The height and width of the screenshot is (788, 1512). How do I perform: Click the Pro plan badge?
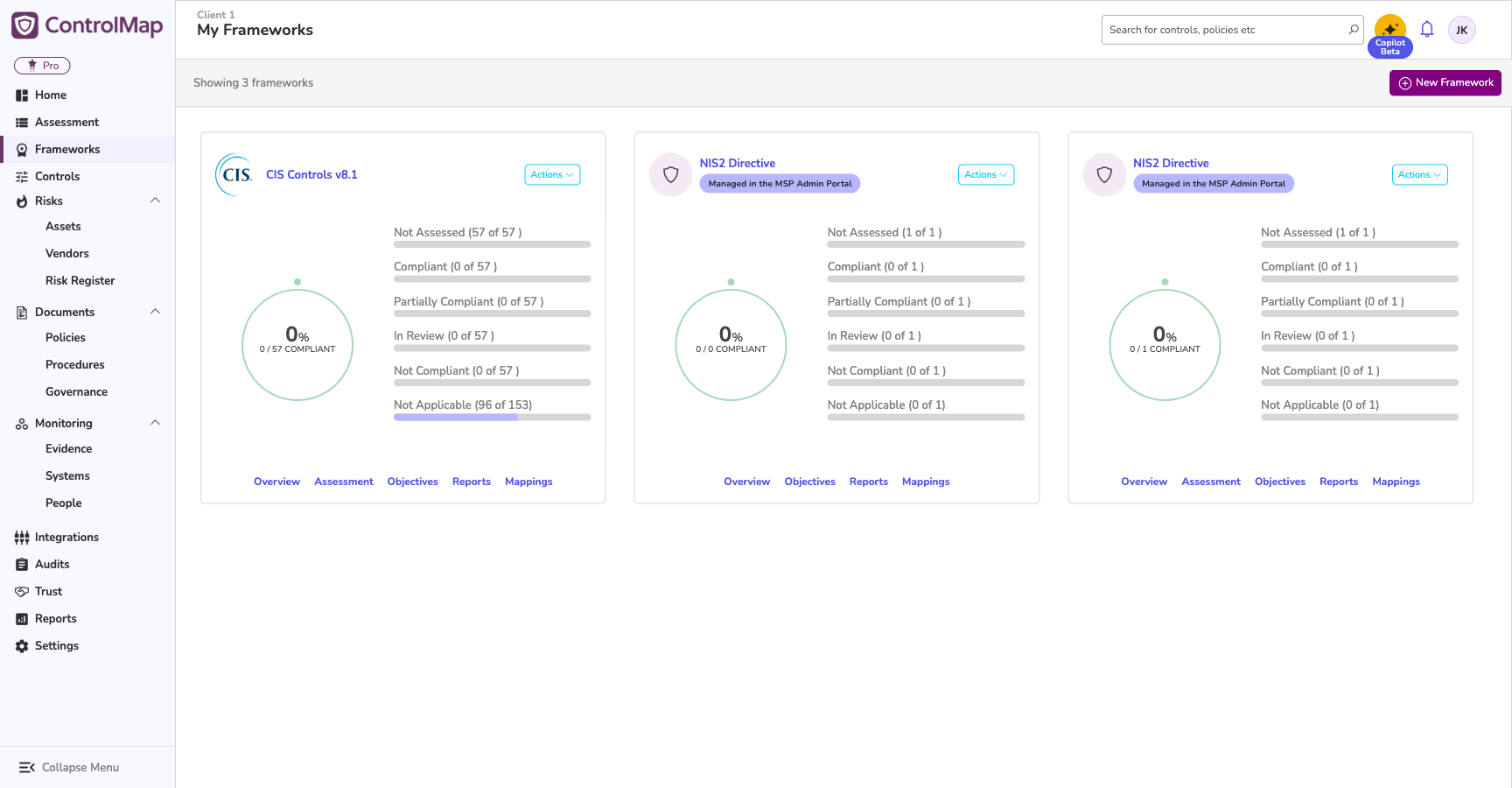tap(42, 66)
